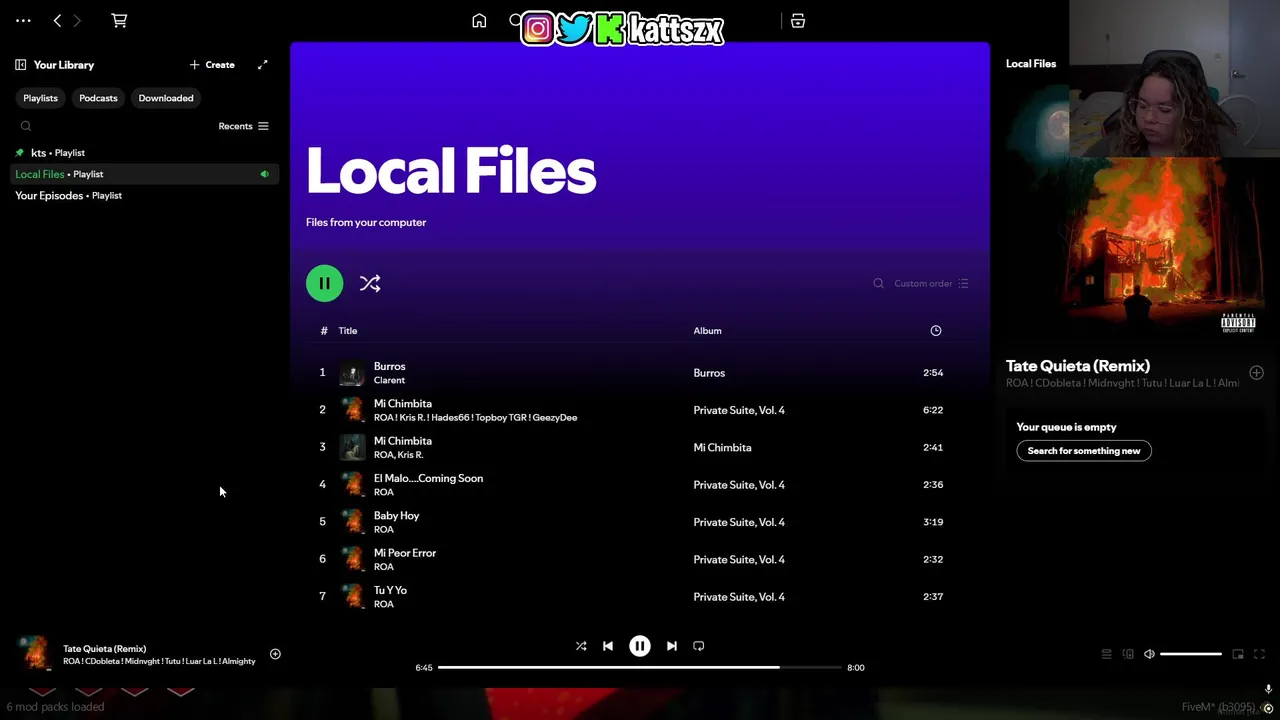Screen dimensions: 1280x720
Task: Open the three-dots app menu
Action: [x=23, y=20]
